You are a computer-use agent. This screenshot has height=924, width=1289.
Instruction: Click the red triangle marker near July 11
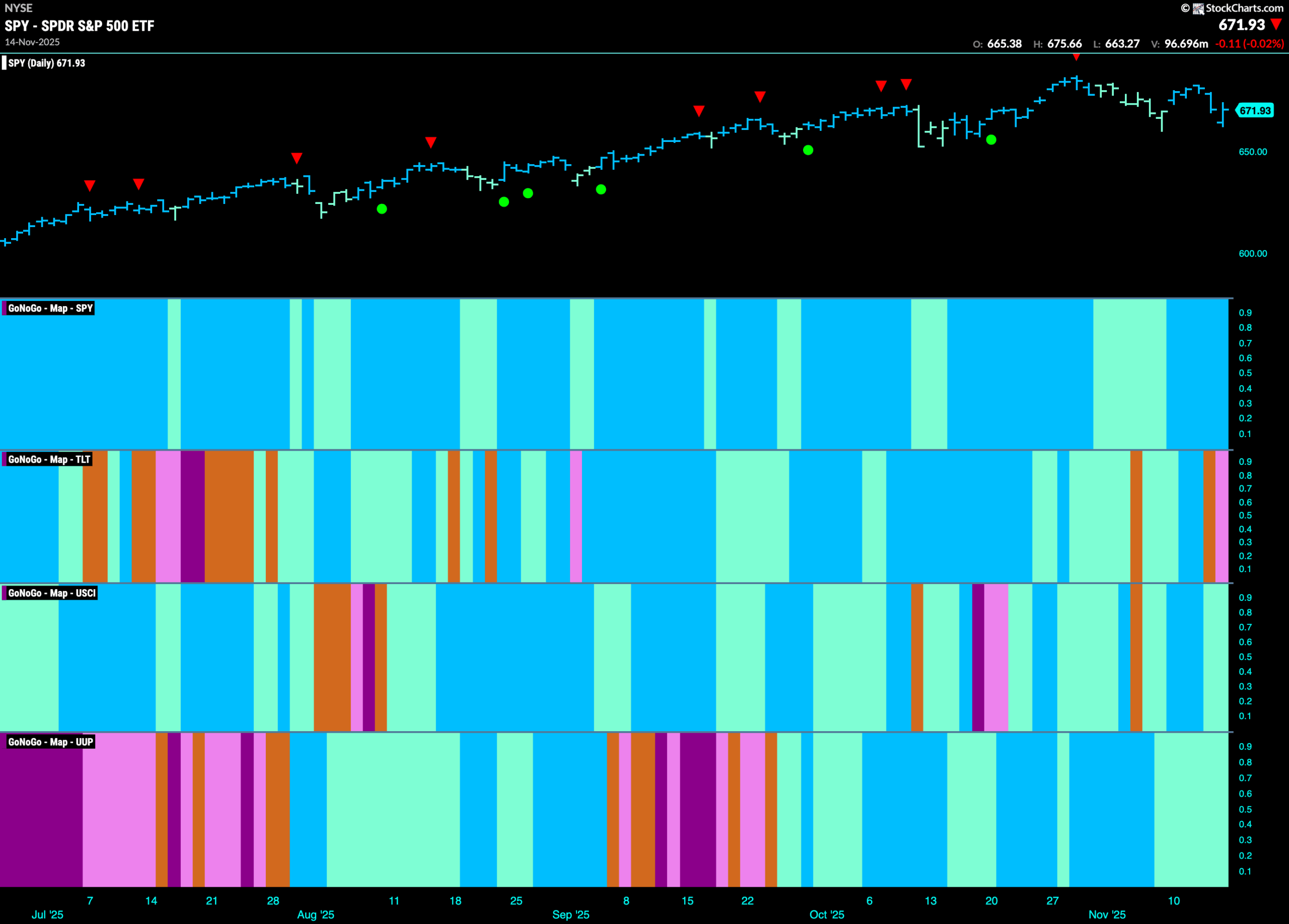tap(138, 184)
